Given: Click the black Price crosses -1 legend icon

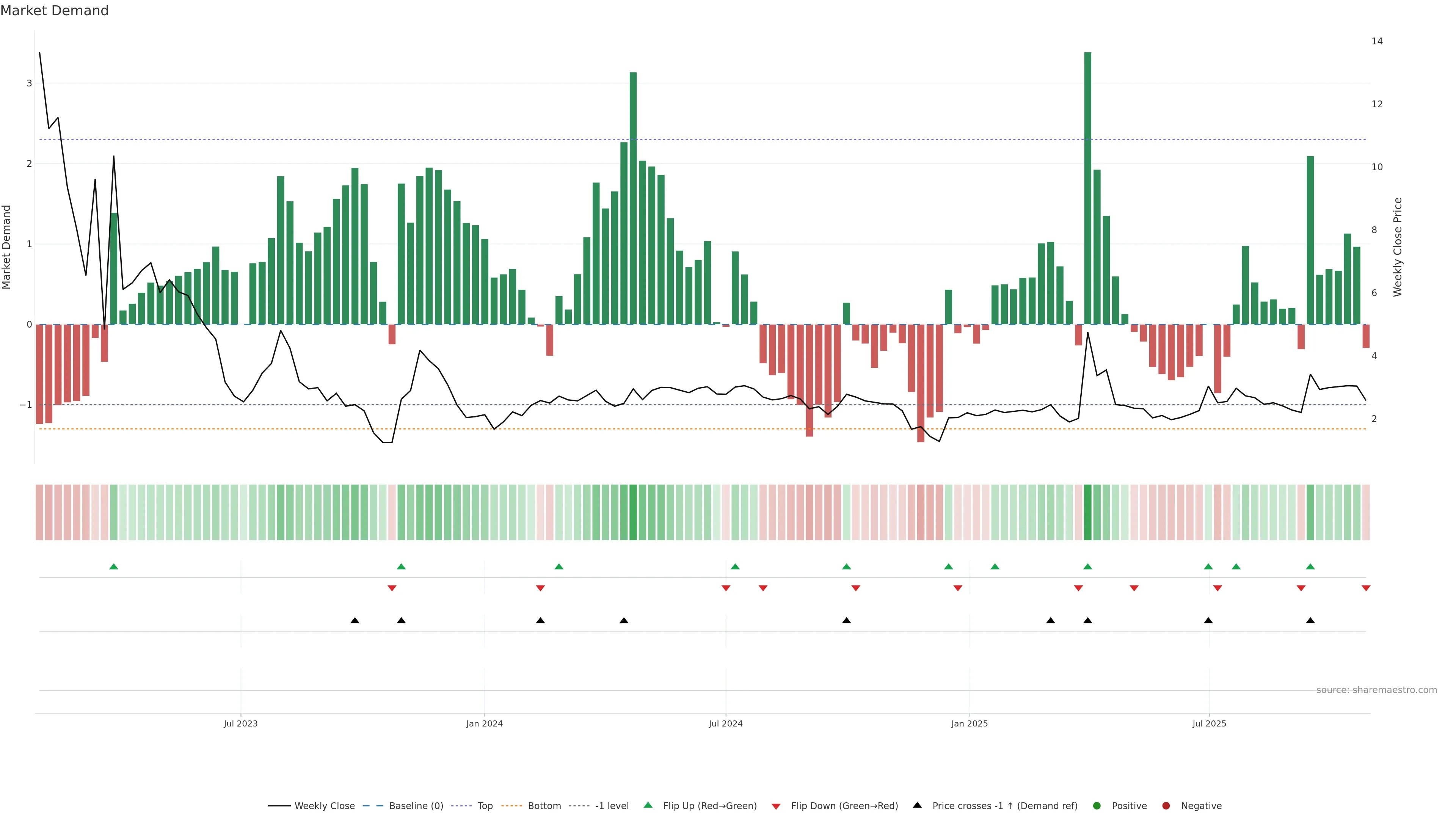Looking at the screenshot, I should 917,805.
